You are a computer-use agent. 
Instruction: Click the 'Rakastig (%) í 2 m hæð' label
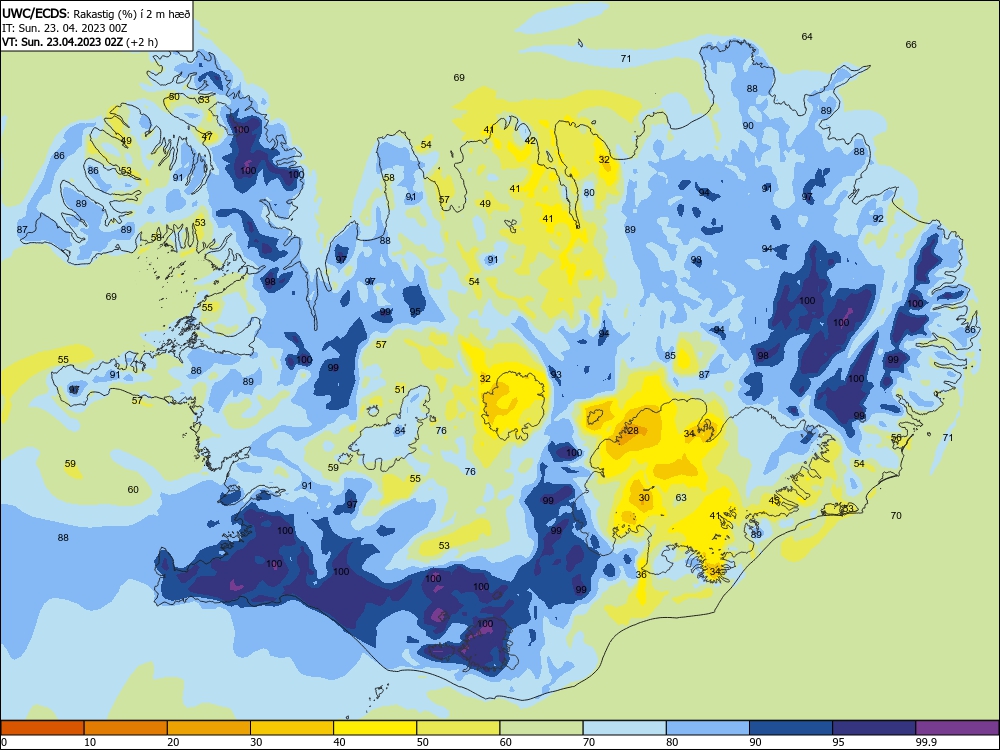point(131,13)
